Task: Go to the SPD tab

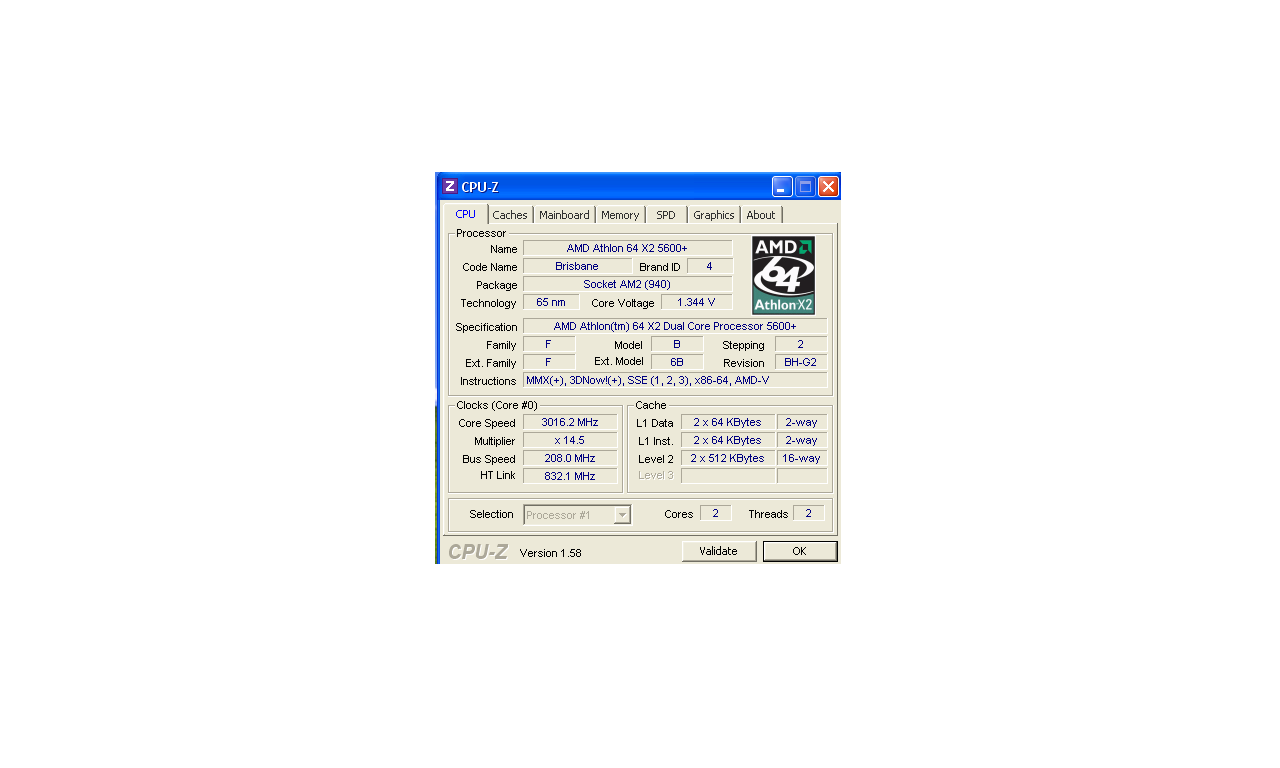Action: point(666,215)
